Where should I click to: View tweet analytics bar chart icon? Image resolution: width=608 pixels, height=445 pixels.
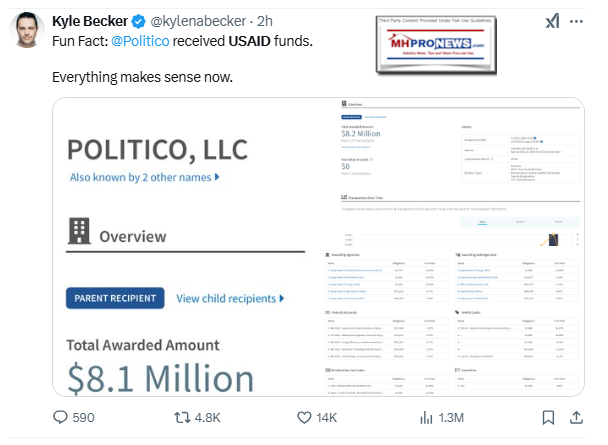click(x=425, y=416)
